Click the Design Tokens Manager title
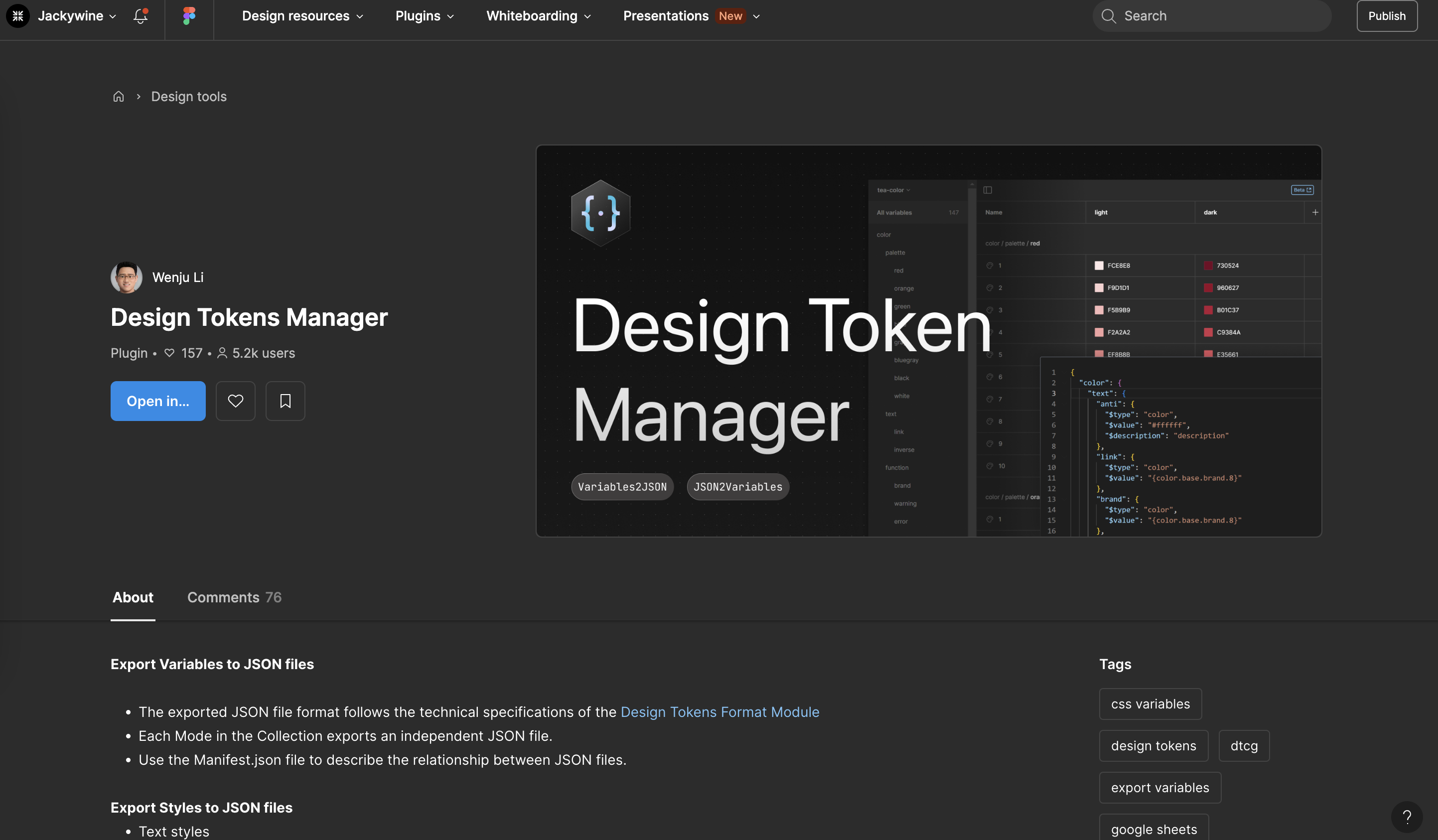Screen dimensions: 1438x840 249,317
